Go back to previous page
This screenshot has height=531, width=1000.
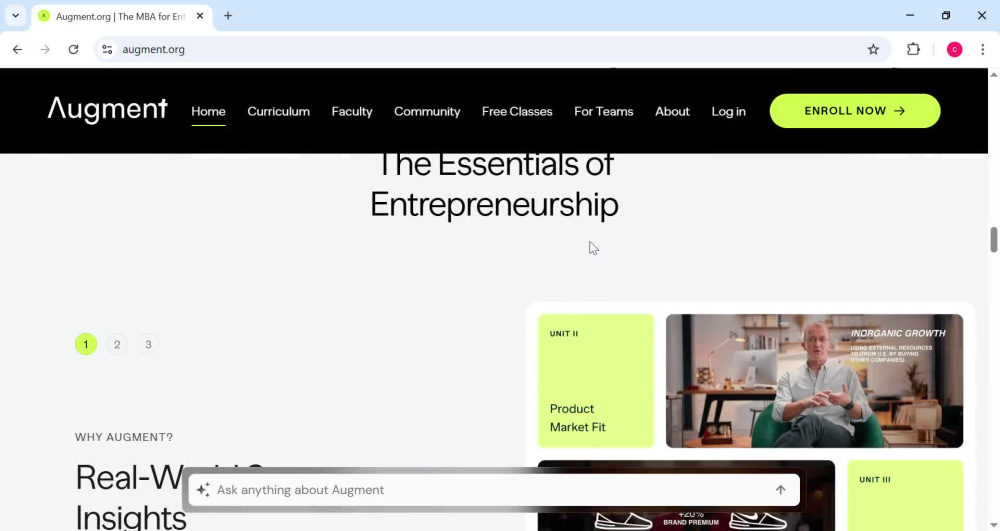17,49
